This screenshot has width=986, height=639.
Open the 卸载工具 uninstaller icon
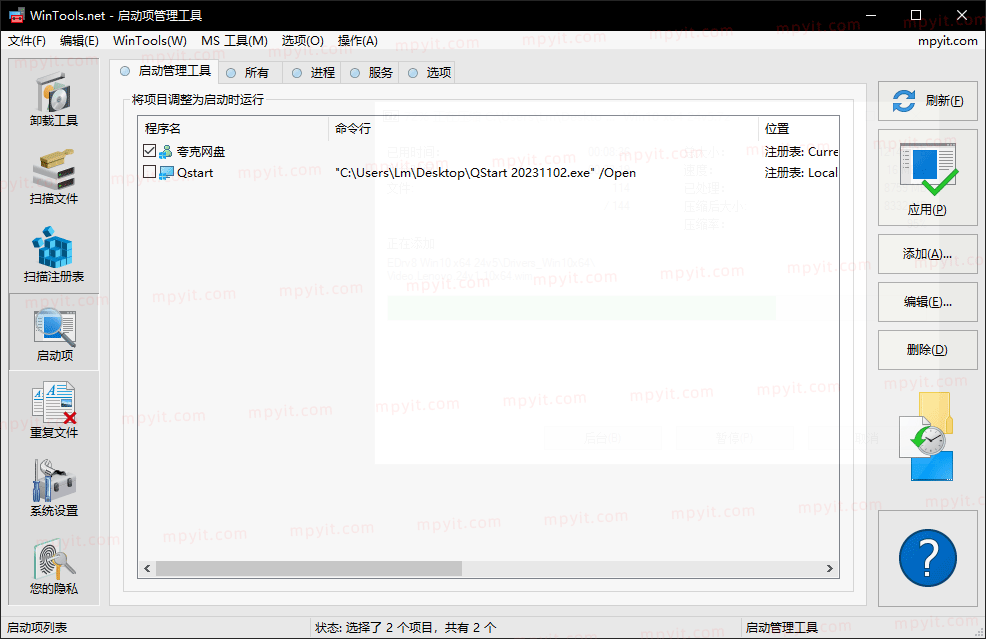point(54,99)
